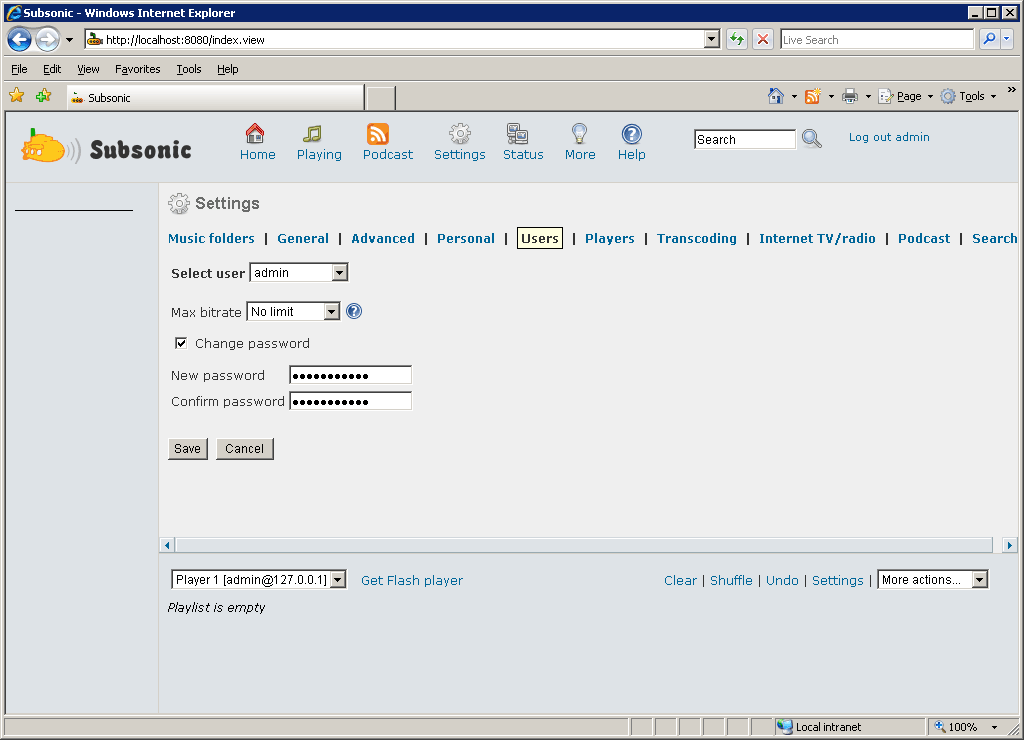Click the Get Flash player link
Screen dimensions: 1024x740
click(x=411, y=580)
